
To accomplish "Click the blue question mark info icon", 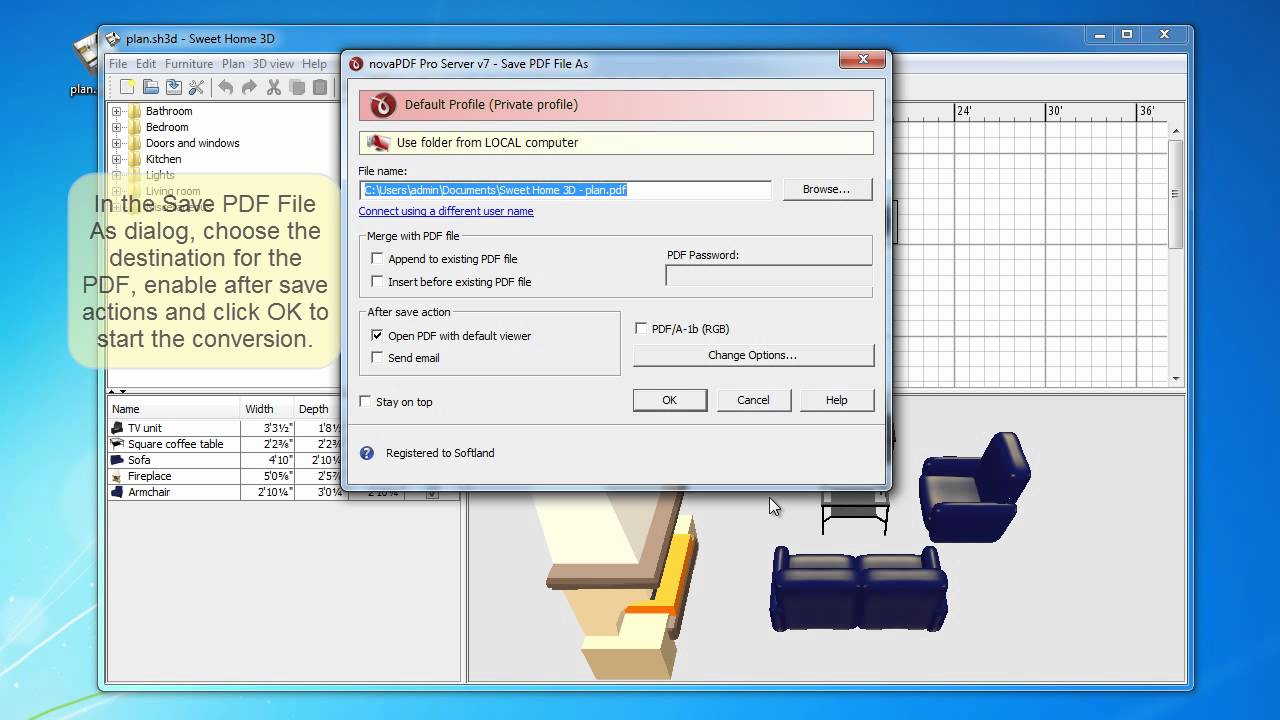I will (367, 453).
